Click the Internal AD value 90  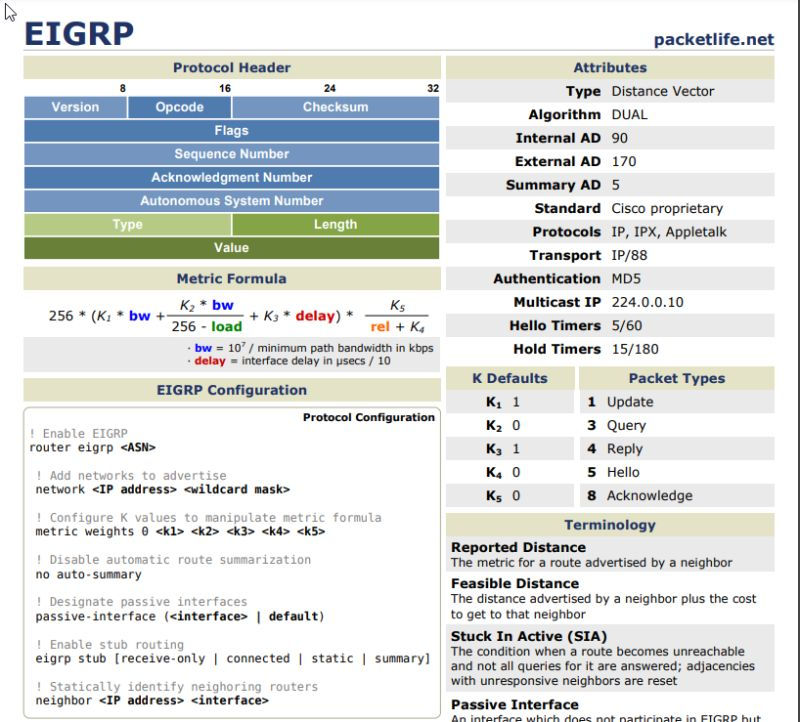click(x=619, y=138)
